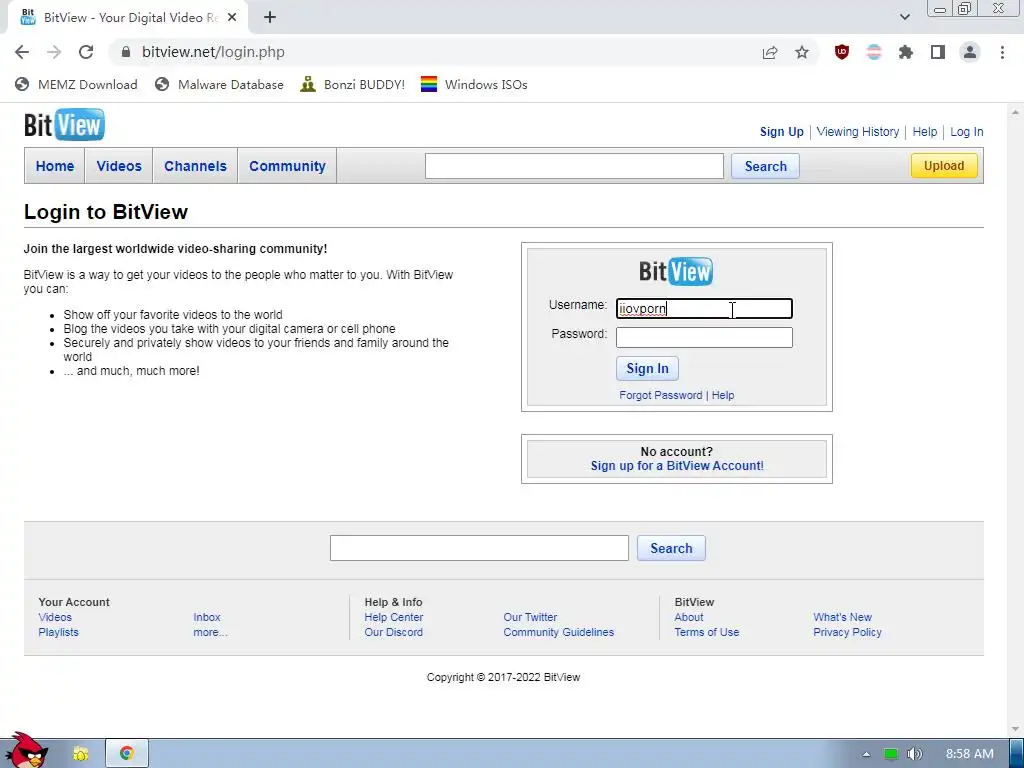1024x768 pixels.
Task: Open the Terms of Use link
Action: point(707,632)
